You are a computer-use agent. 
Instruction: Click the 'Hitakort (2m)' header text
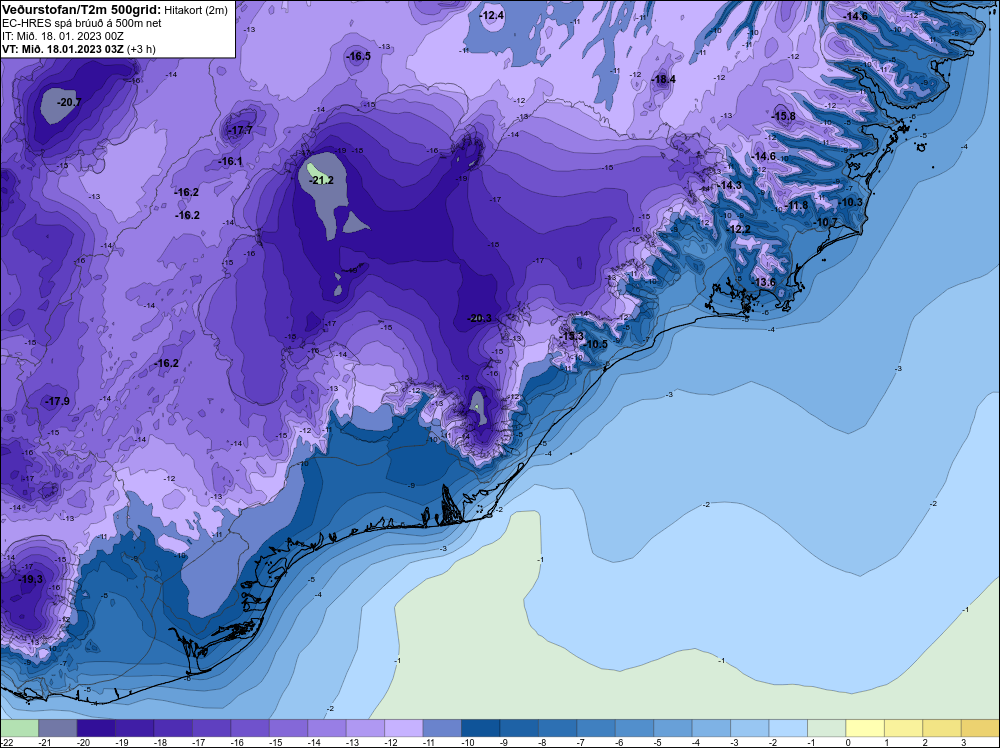pos(196,10)
